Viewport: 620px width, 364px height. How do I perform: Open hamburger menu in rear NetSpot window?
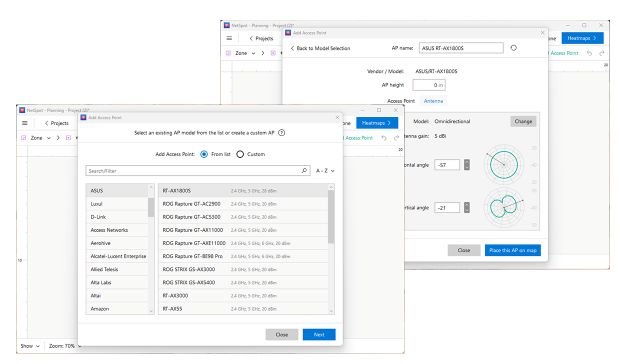tap(229, 38)
